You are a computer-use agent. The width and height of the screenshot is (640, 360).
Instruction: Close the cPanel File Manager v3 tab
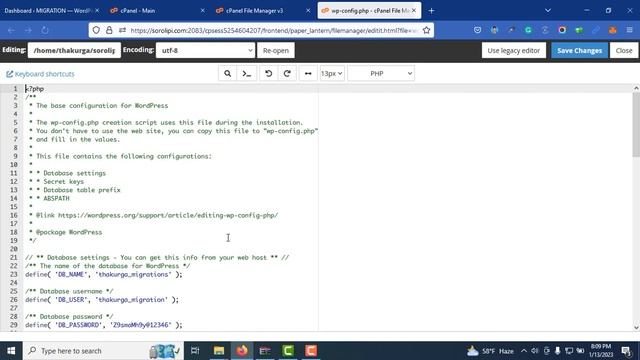(308, 11)
